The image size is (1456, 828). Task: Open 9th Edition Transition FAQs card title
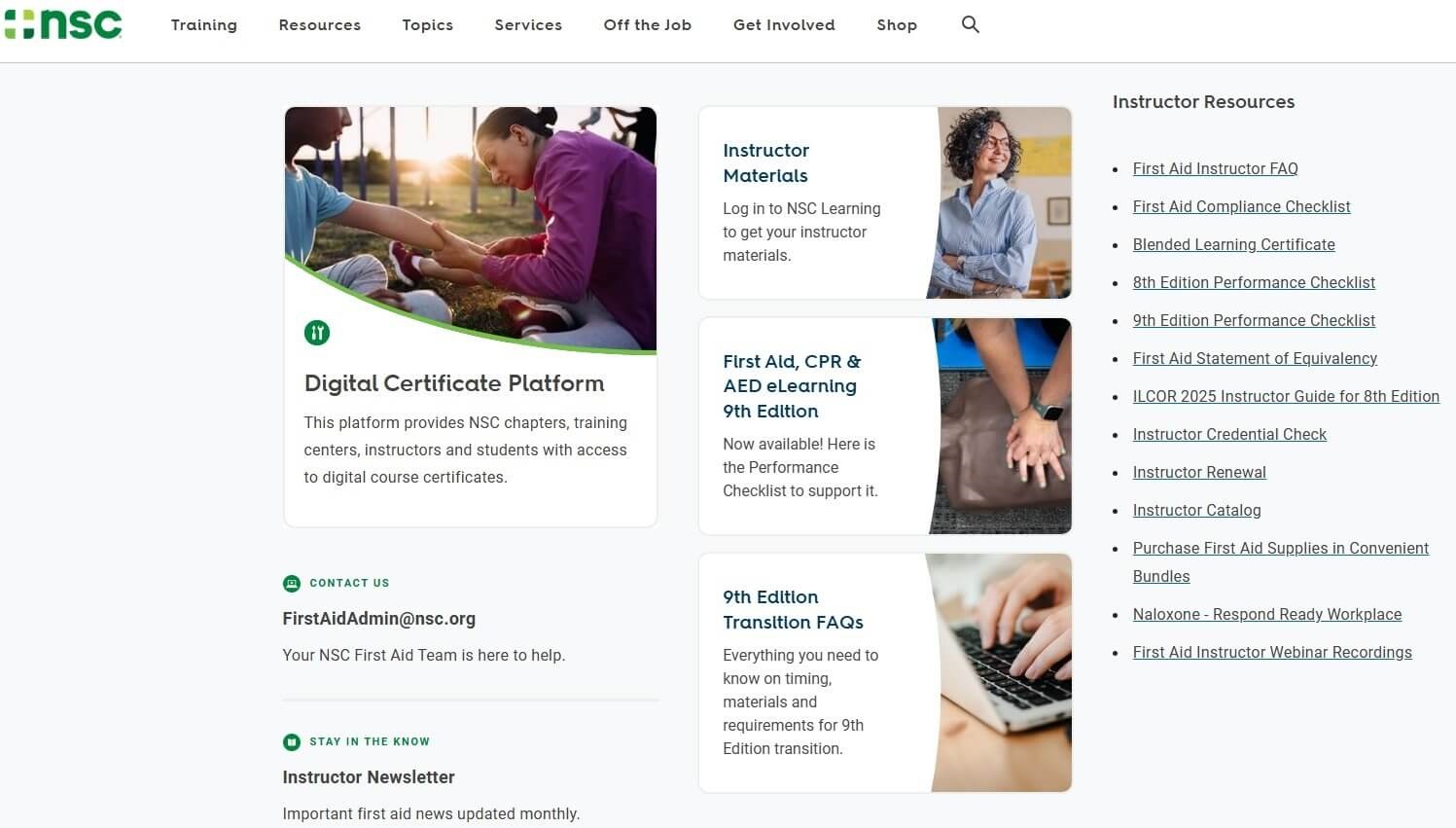pyautogui.click(x=793, y=610)
